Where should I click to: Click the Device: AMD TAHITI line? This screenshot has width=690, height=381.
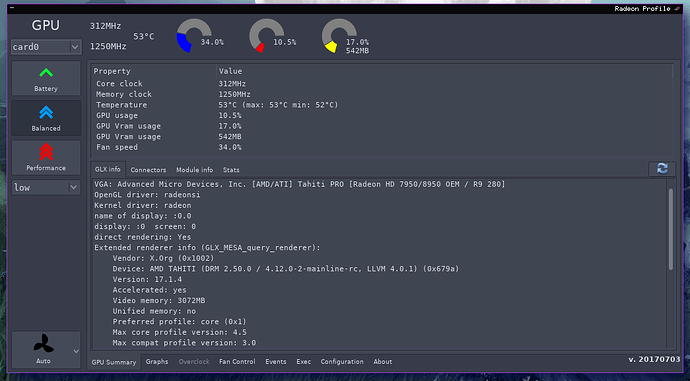pyautogui.click(x=286, y=269)
